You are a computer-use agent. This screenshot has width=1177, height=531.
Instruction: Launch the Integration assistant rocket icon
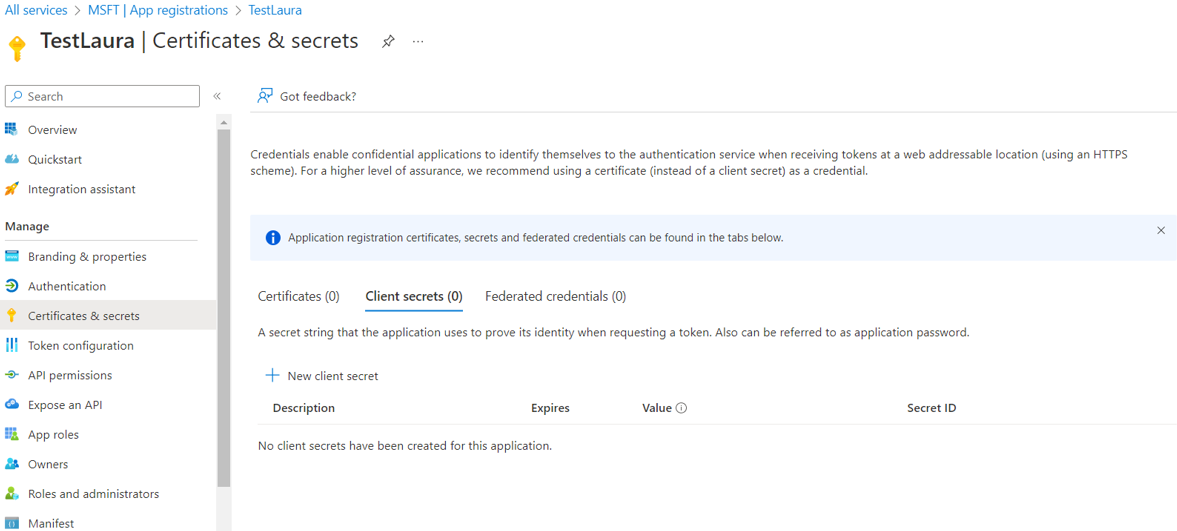click(11, 189)
